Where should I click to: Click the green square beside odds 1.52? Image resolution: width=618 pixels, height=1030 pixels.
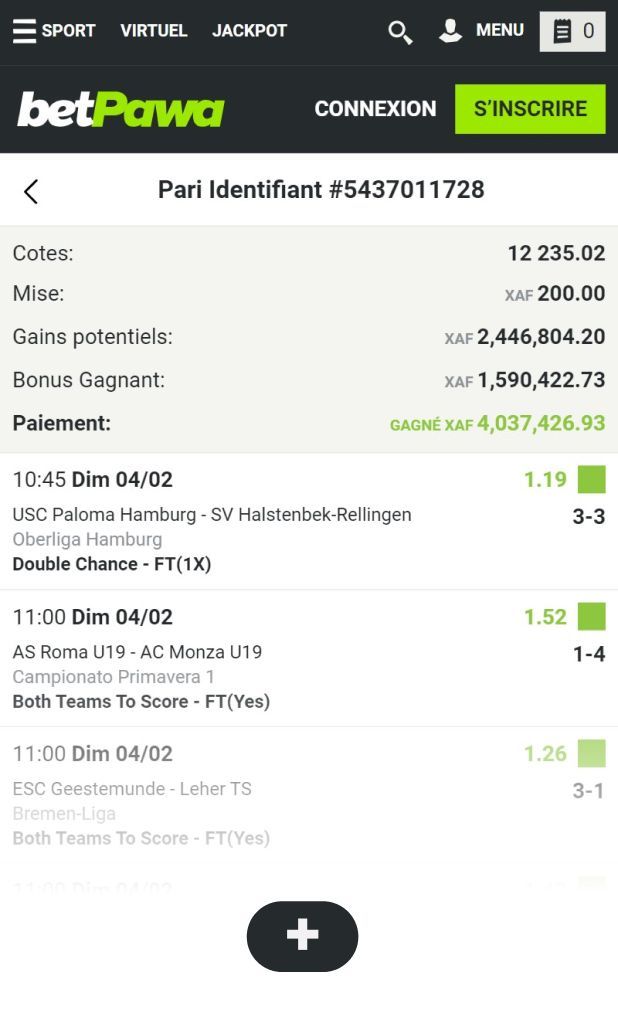coord(591,617)
